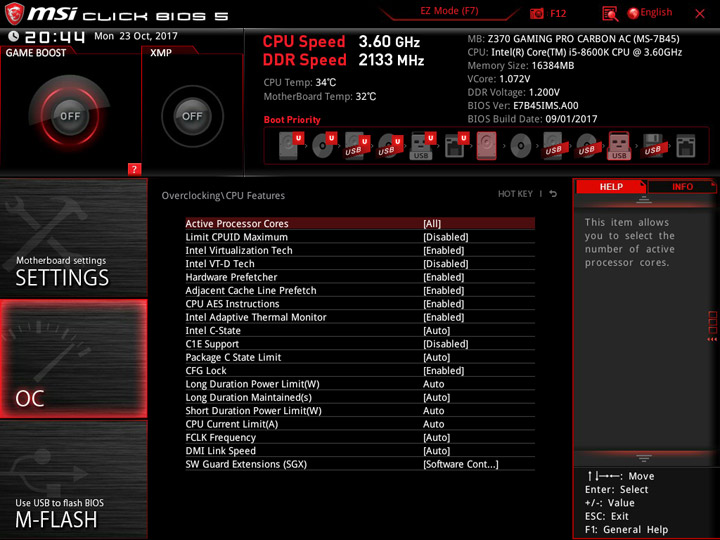Select UEFI USB key boot icon

point(422,146)
